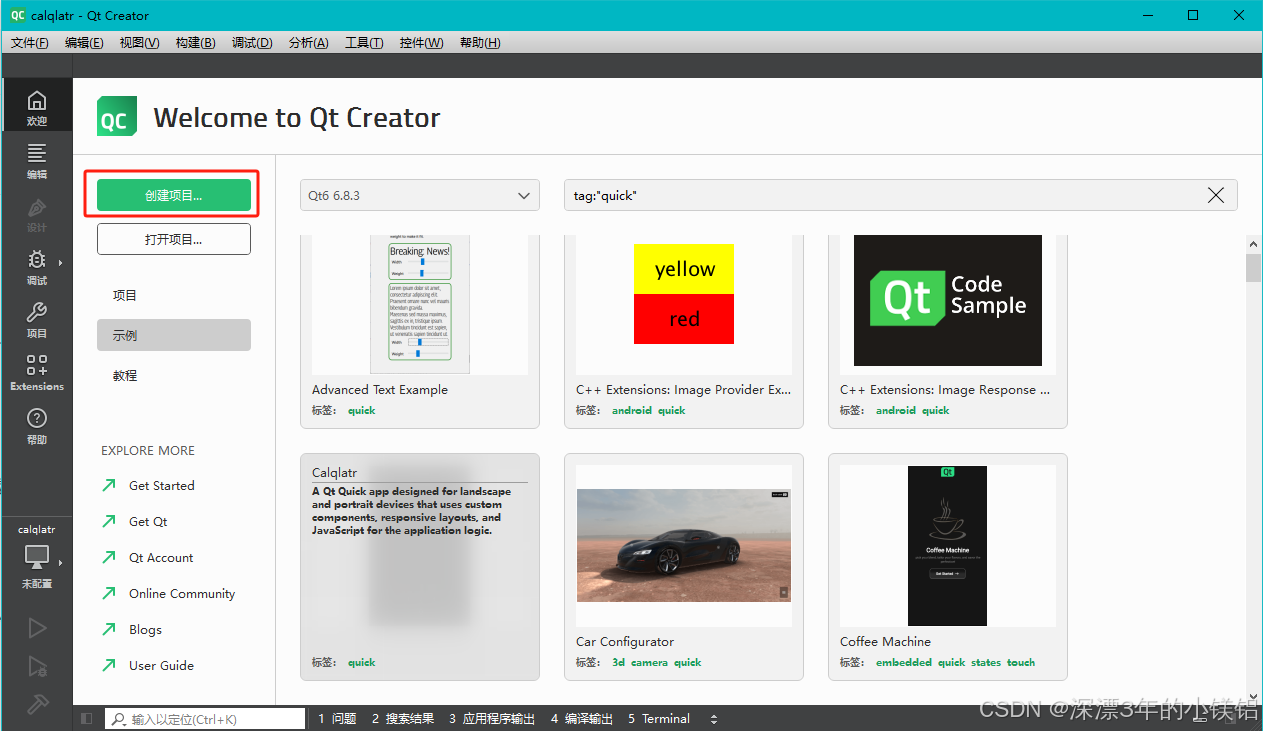Click the arrow icon next to Get Qt
1263x731 pixels.
(x=109, y=521)
